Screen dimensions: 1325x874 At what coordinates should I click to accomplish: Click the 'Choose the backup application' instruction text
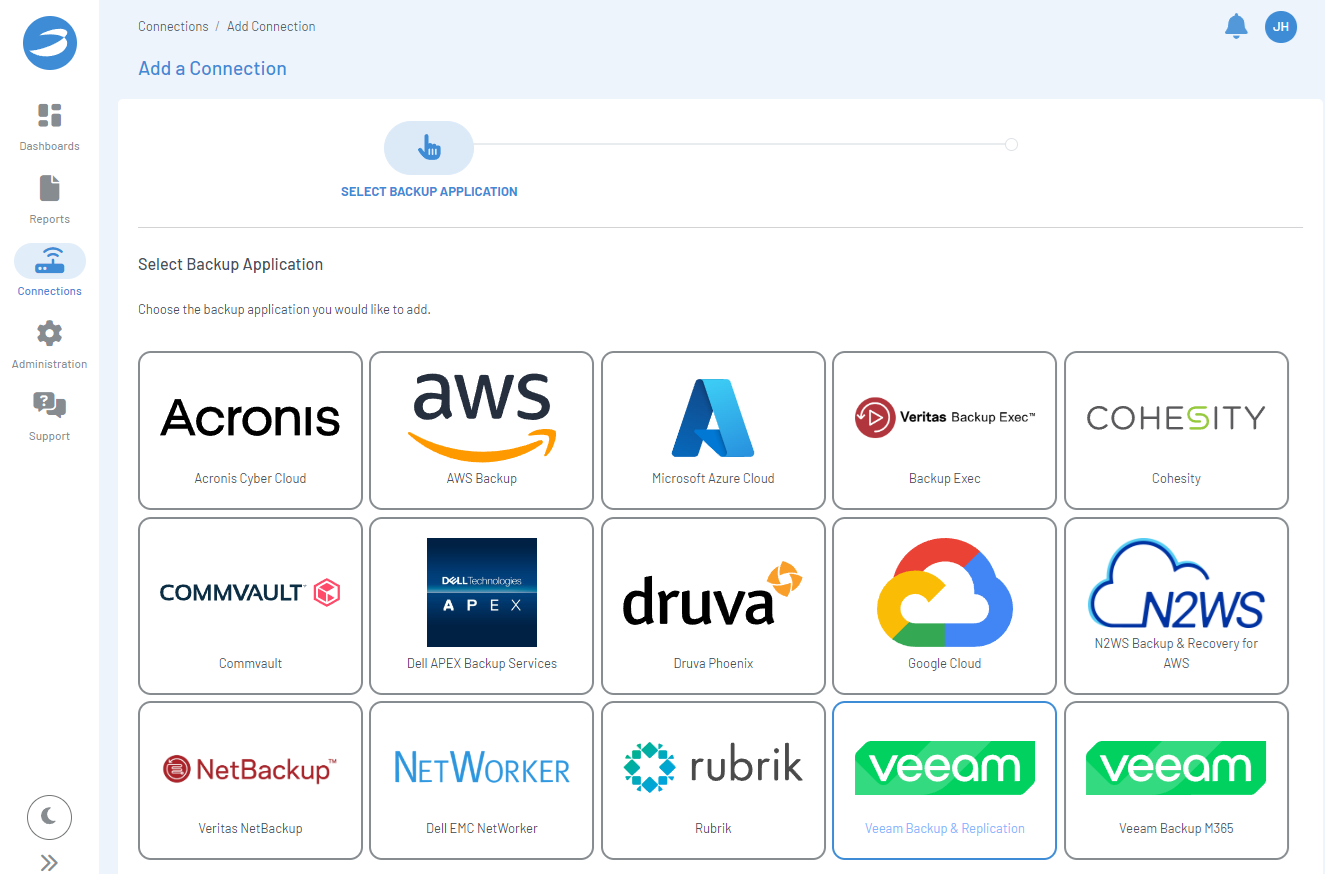(284, 309)
